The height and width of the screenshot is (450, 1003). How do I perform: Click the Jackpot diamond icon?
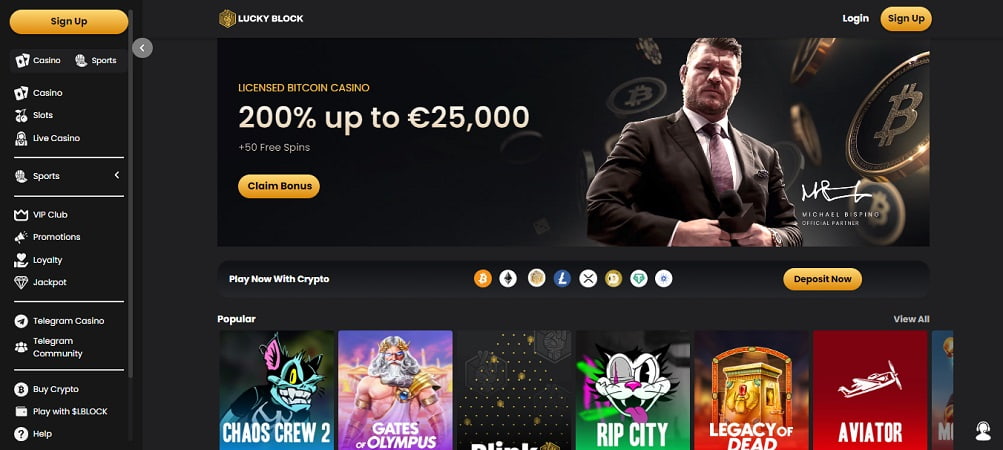tap(21, 282)
